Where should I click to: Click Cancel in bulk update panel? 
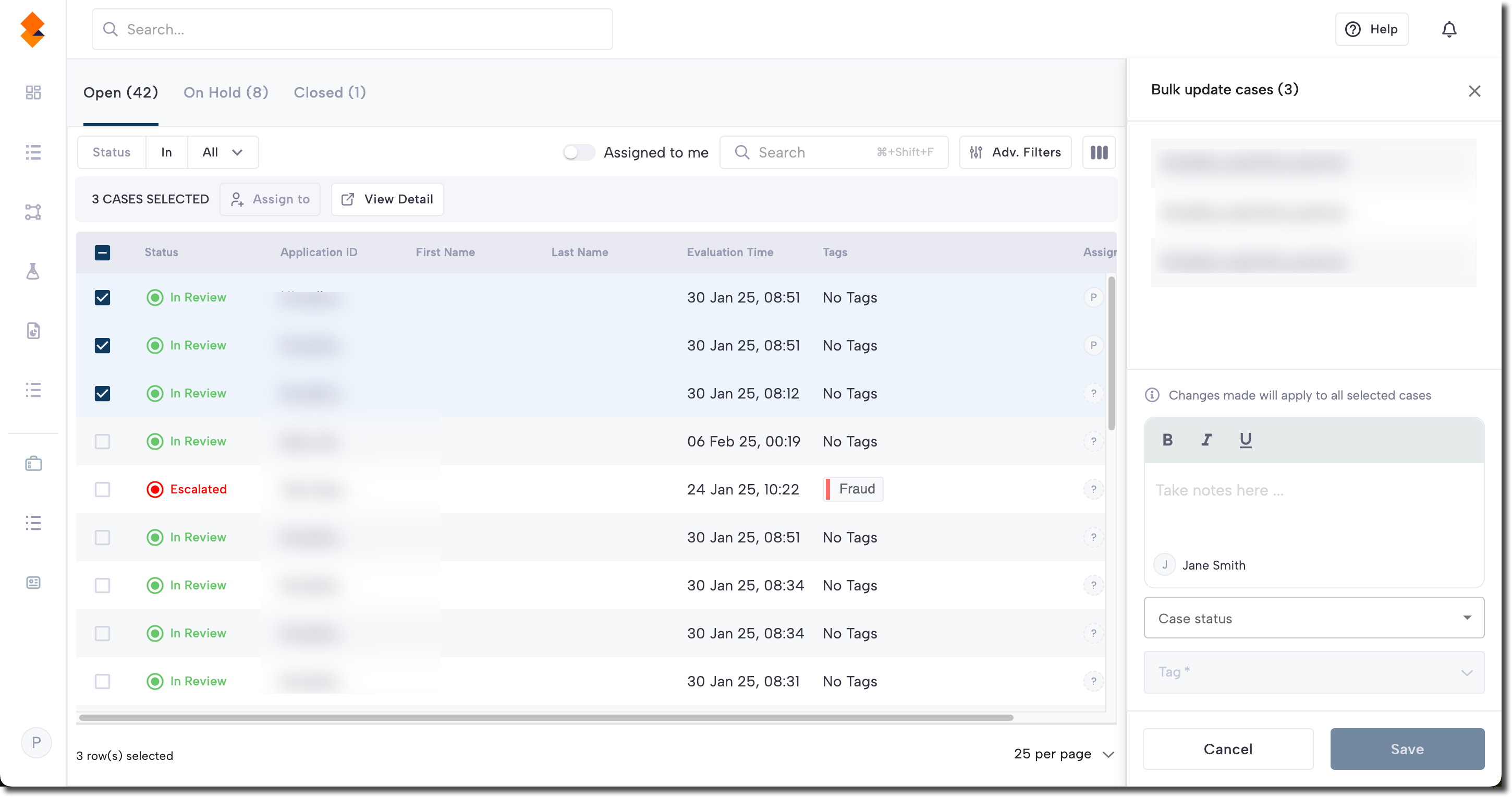pyautogui.click(x=1228, y=749)
